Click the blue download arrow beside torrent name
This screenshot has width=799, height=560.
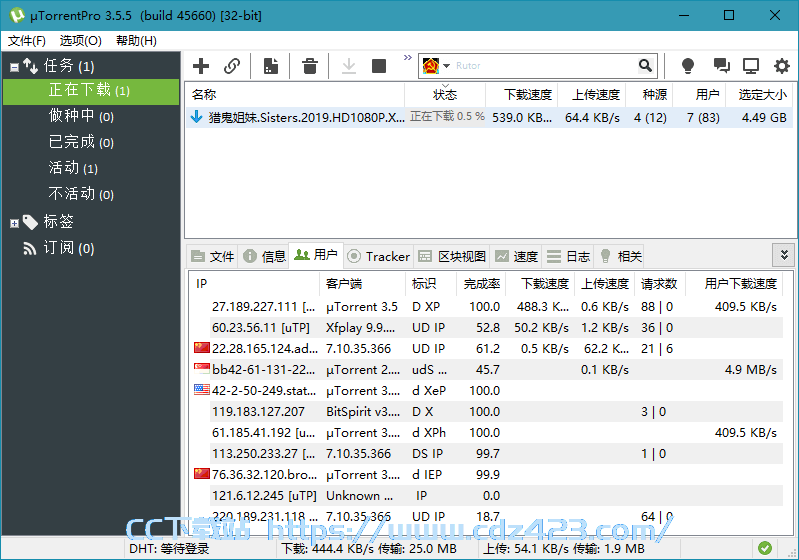pos(196,117)
